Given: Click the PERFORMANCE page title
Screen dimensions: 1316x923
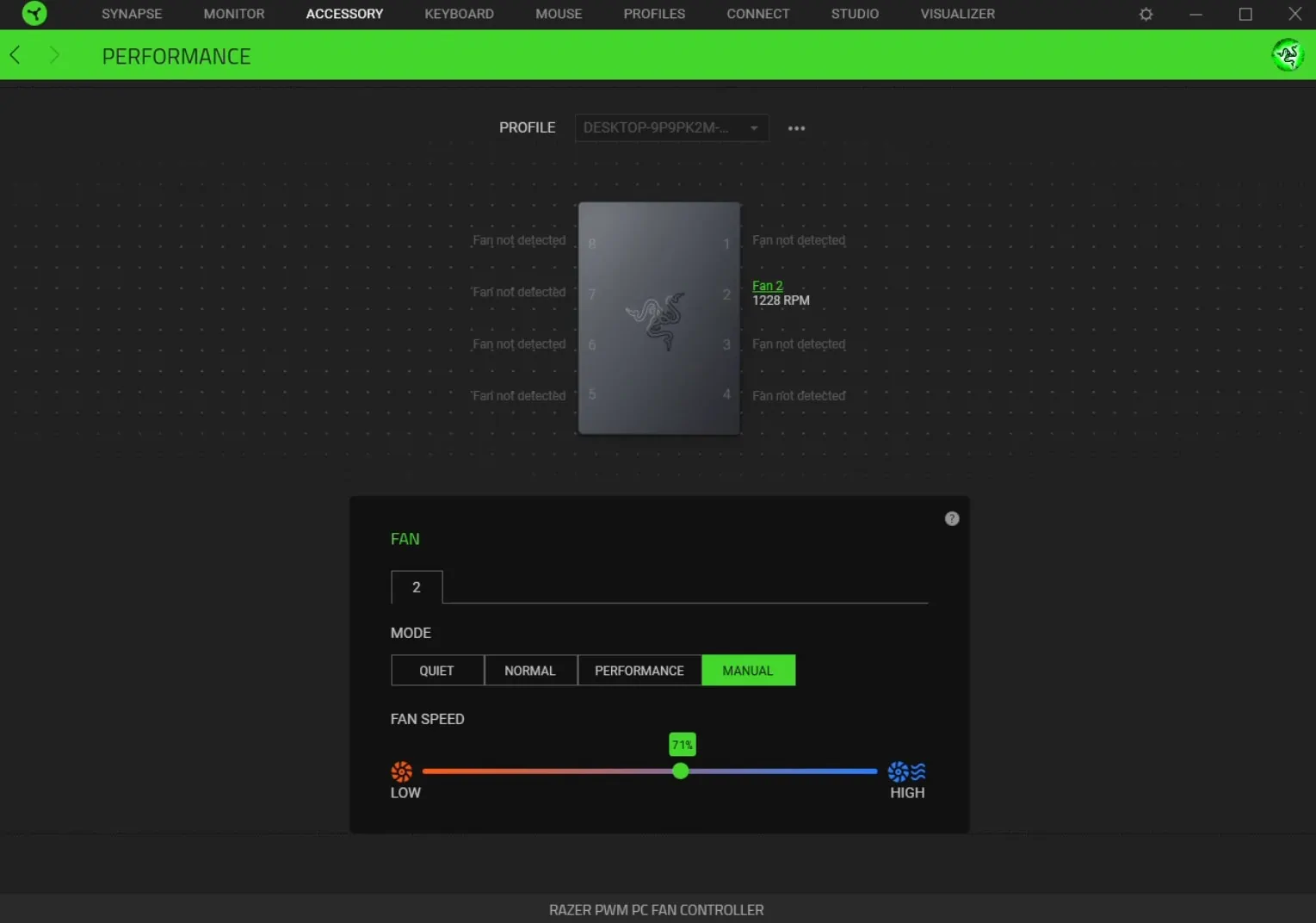Looking at the screenshot, I should click(x=176, y=56).
